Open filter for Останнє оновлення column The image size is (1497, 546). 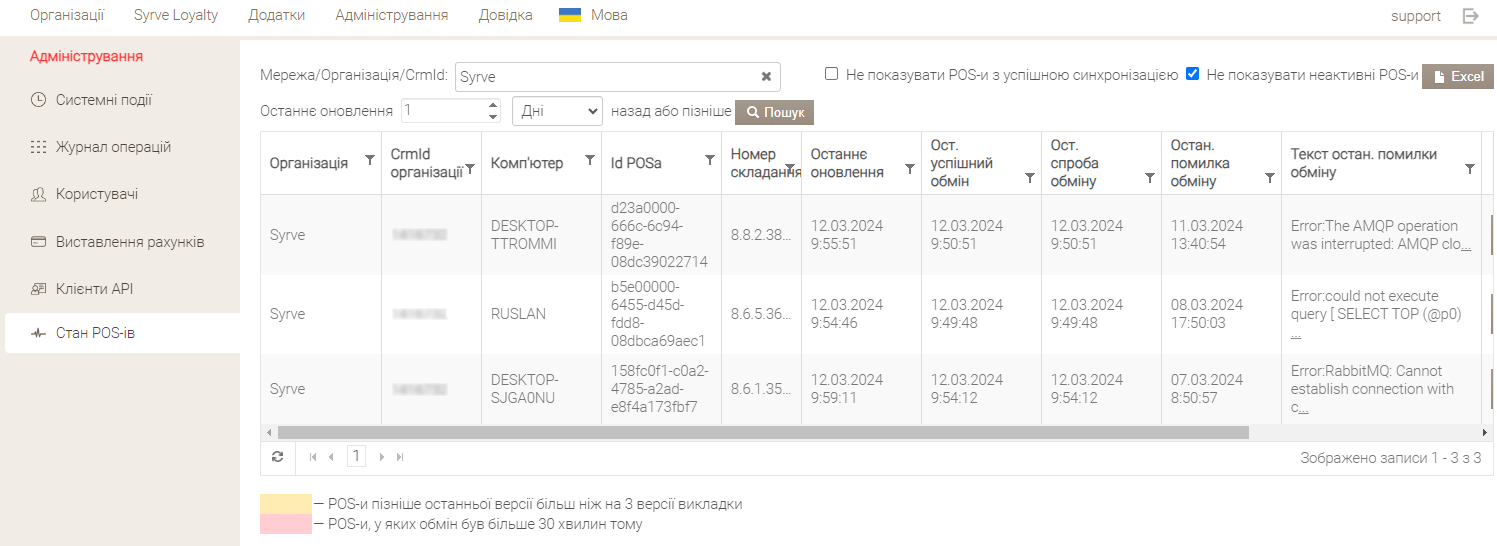(909, 170)
